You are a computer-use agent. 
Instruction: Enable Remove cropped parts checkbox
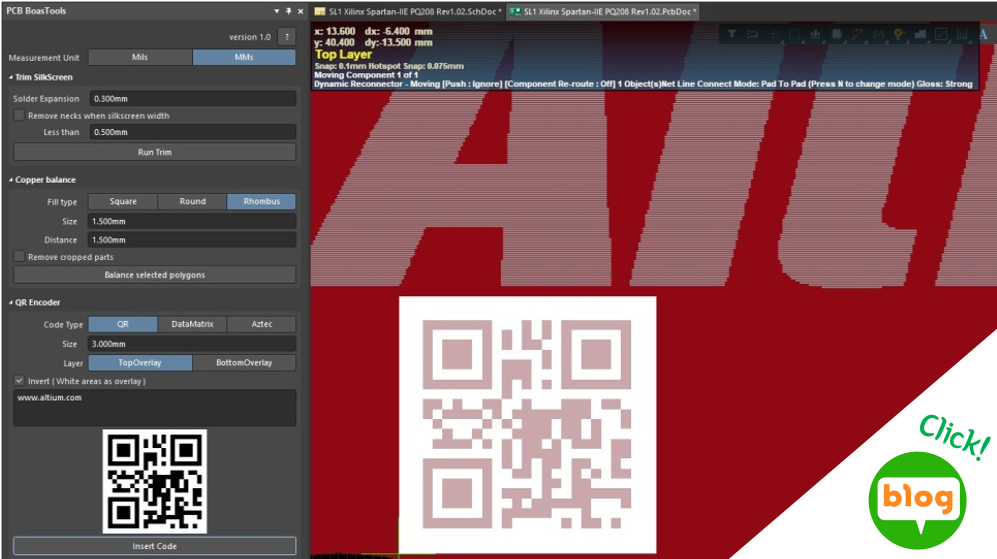point(19,256)
